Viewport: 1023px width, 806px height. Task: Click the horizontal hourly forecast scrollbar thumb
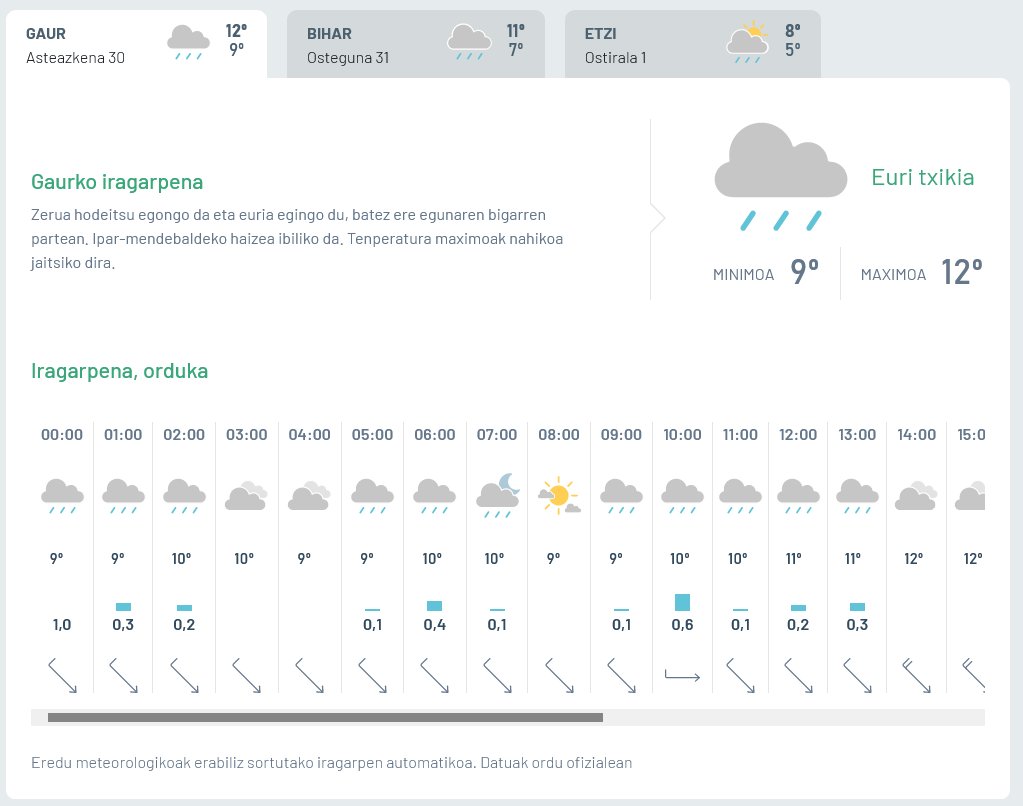tap(326, 718)
